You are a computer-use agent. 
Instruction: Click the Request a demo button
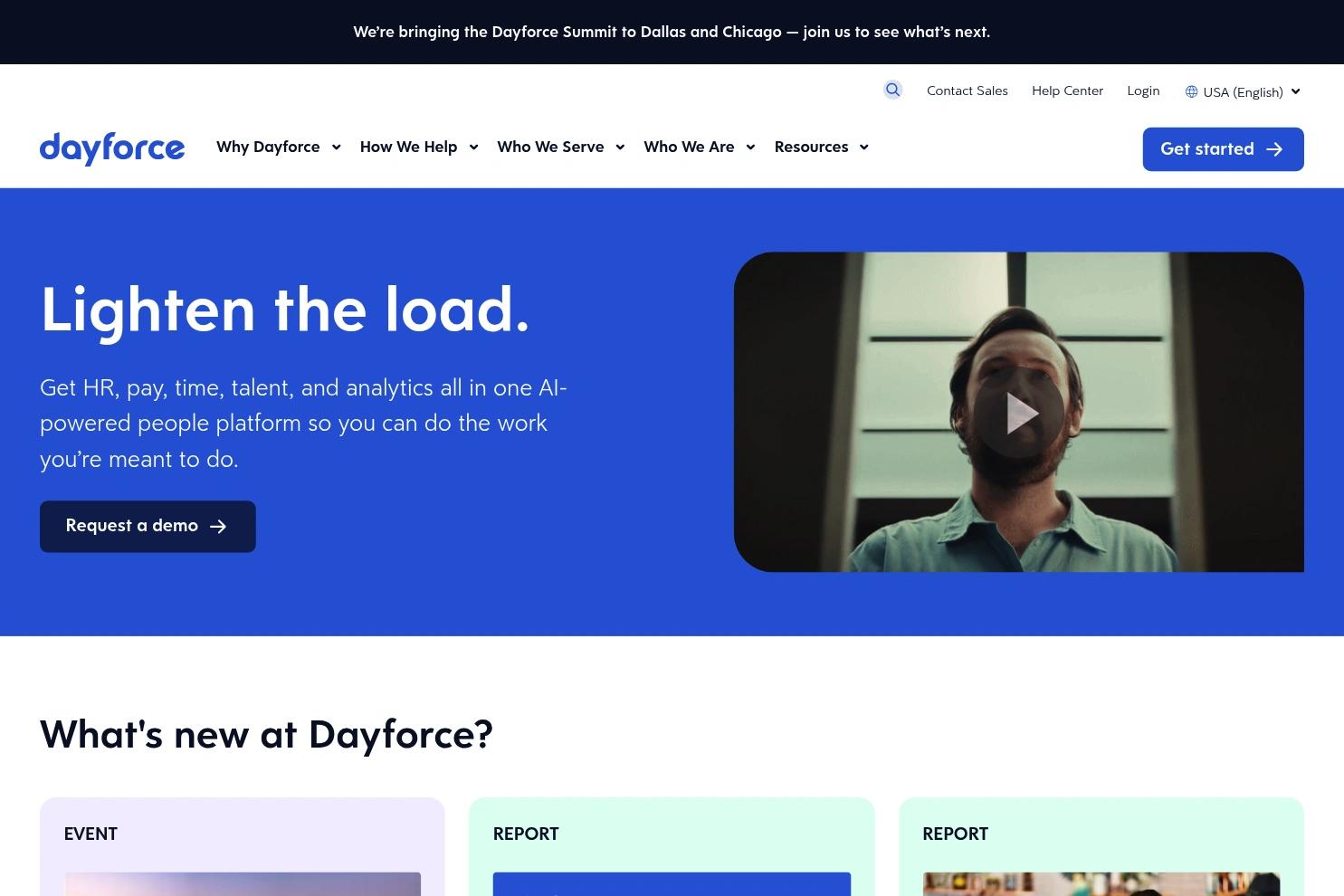[x=148, y=527]
